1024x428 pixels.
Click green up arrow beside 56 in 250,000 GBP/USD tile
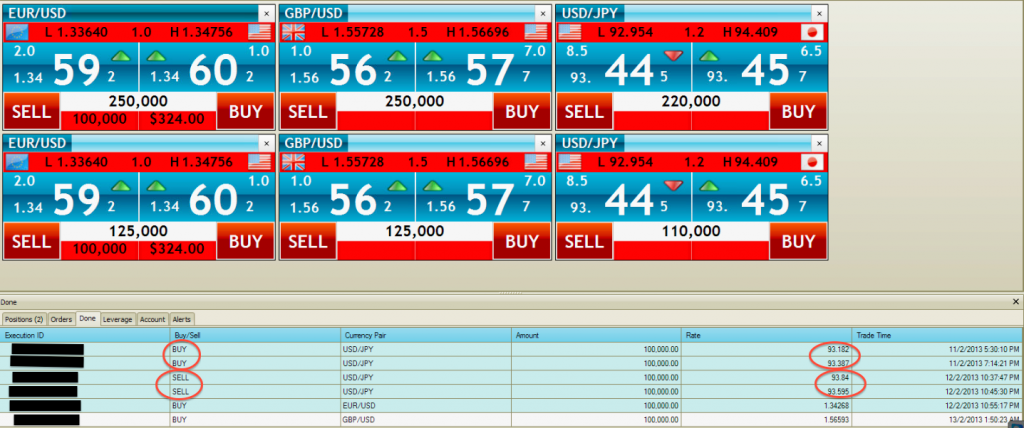tap(397, 55)
